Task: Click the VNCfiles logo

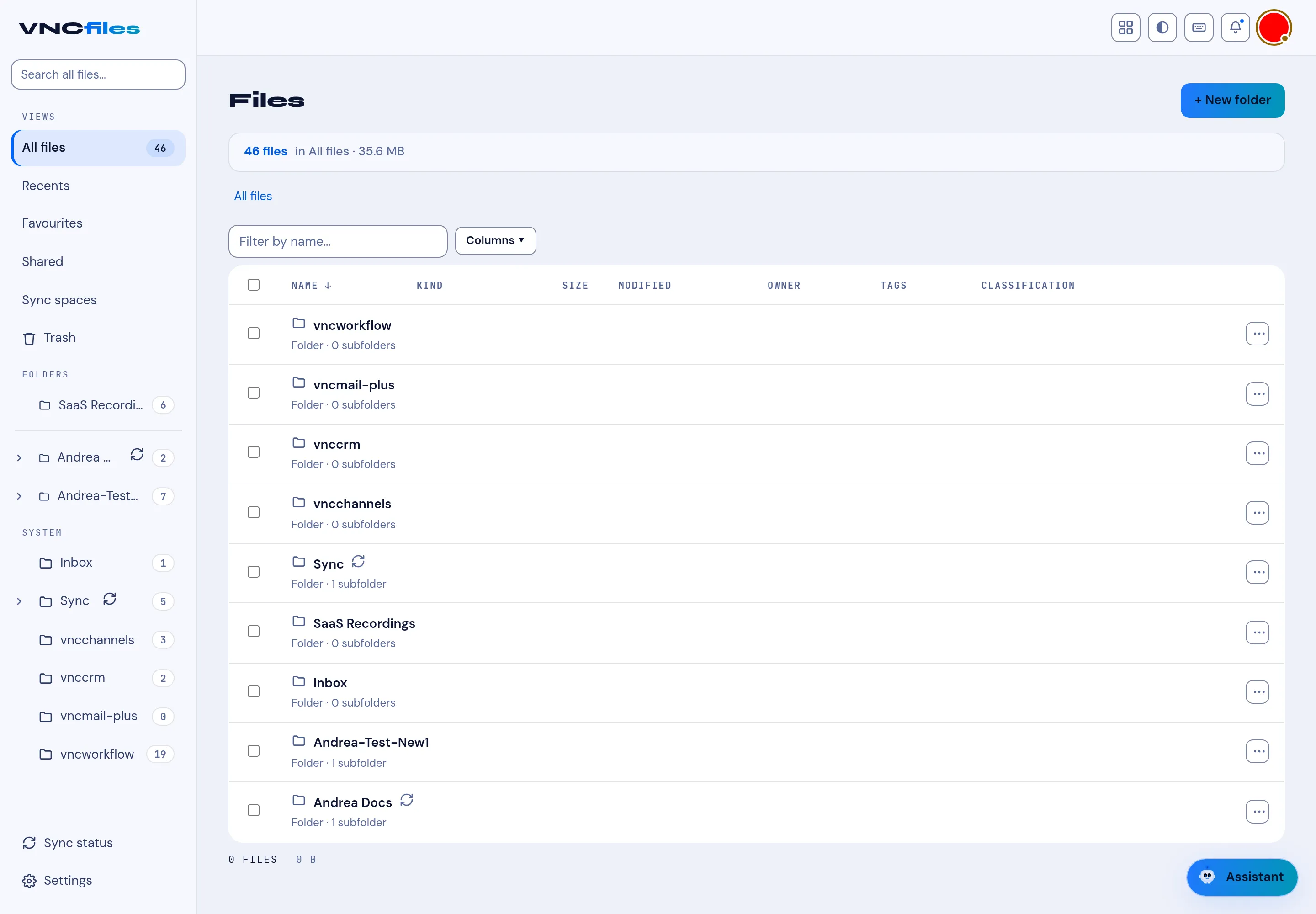Action: [79, 28]
